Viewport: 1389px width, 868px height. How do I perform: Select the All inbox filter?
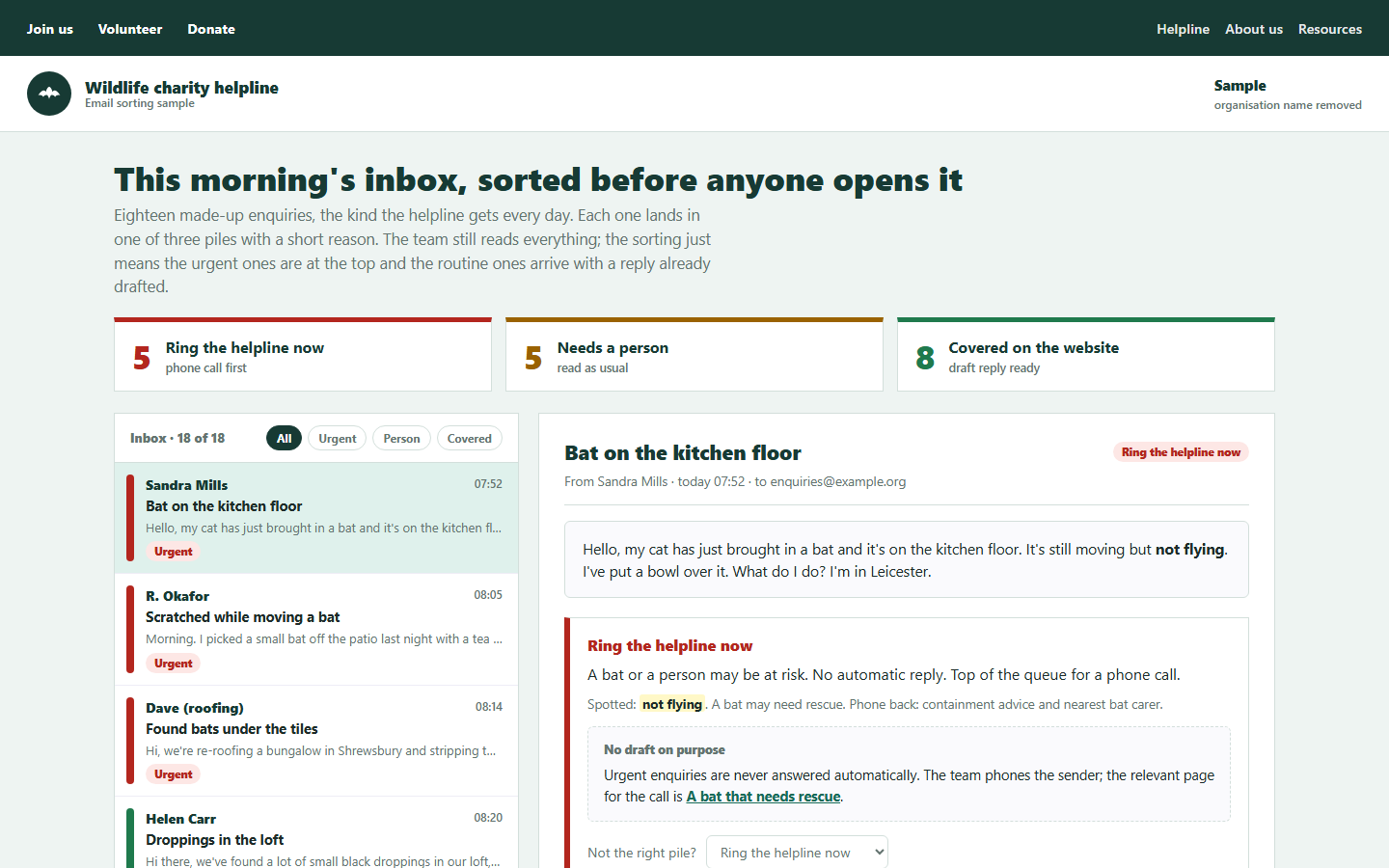coord(284,438)
